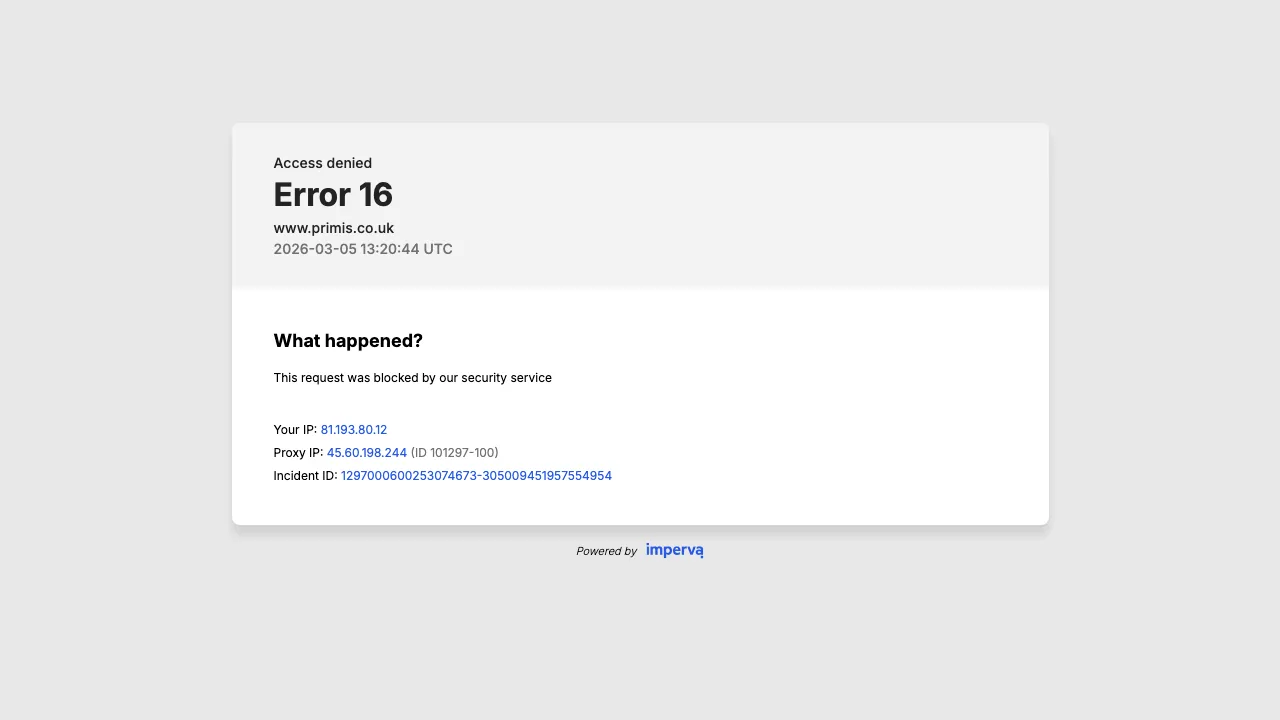Click the 81.193.80.12 IP address
Viewport: 1280px width, 720px height.
(x=353, y=430)
